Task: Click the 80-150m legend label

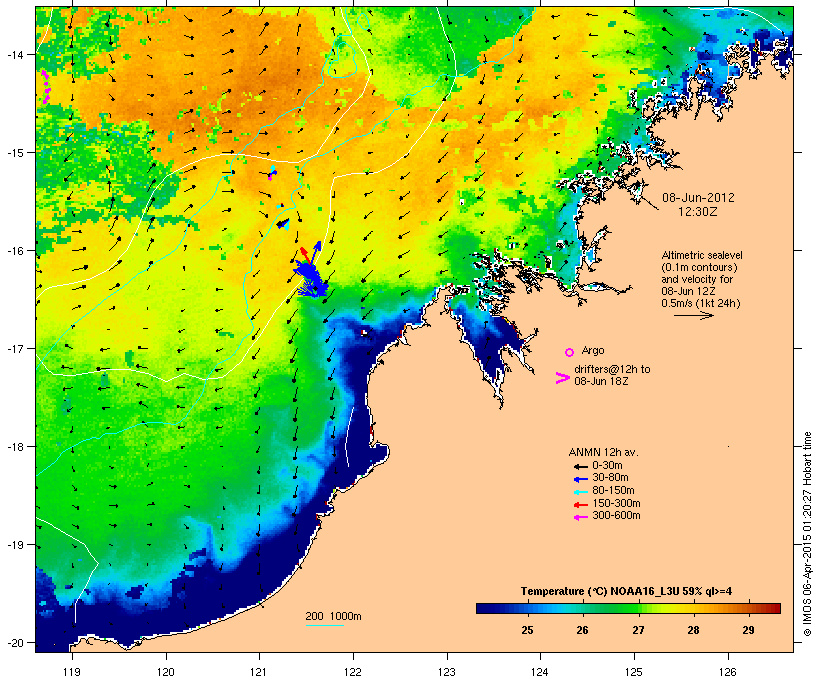Action: click(613, 491)
